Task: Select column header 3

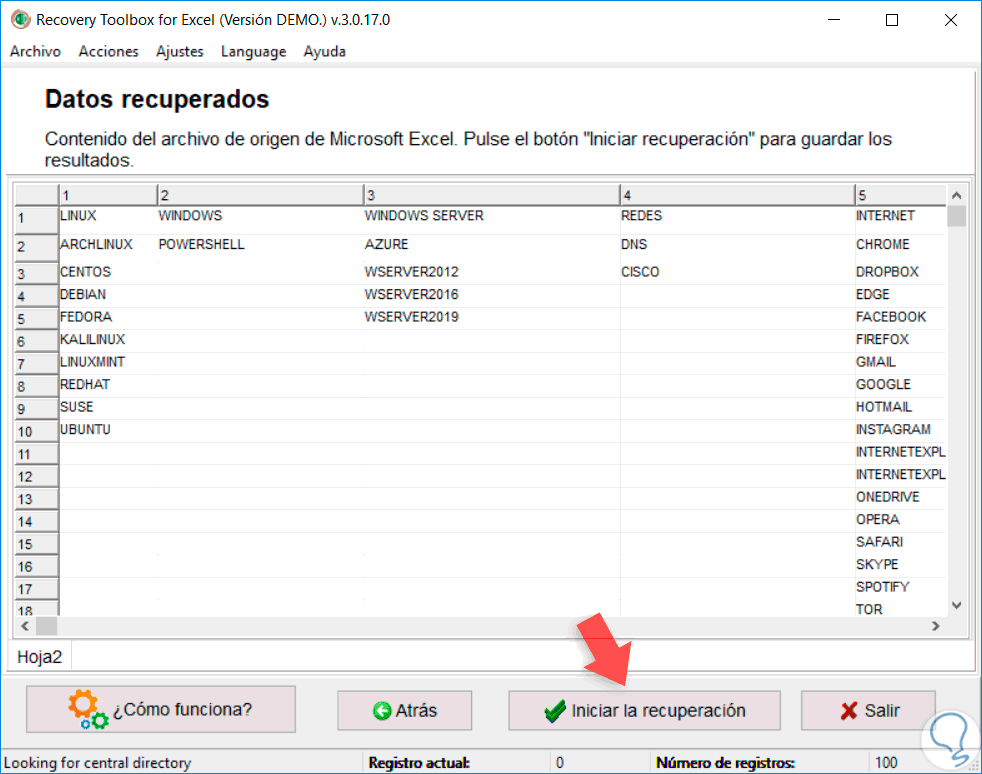Action: click(492, 195)
